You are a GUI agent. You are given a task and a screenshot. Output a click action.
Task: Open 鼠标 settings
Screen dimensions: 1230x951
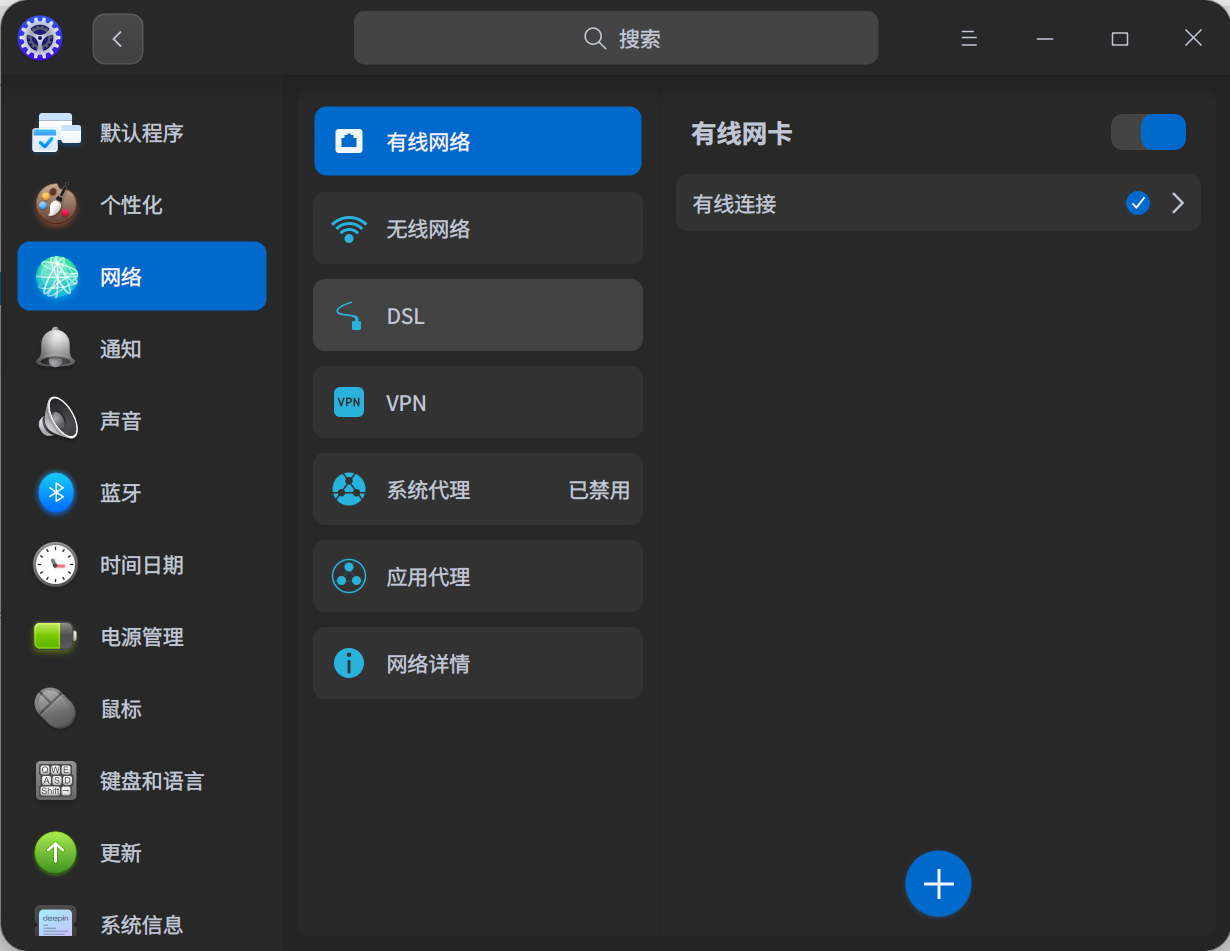tap(142, 709)
